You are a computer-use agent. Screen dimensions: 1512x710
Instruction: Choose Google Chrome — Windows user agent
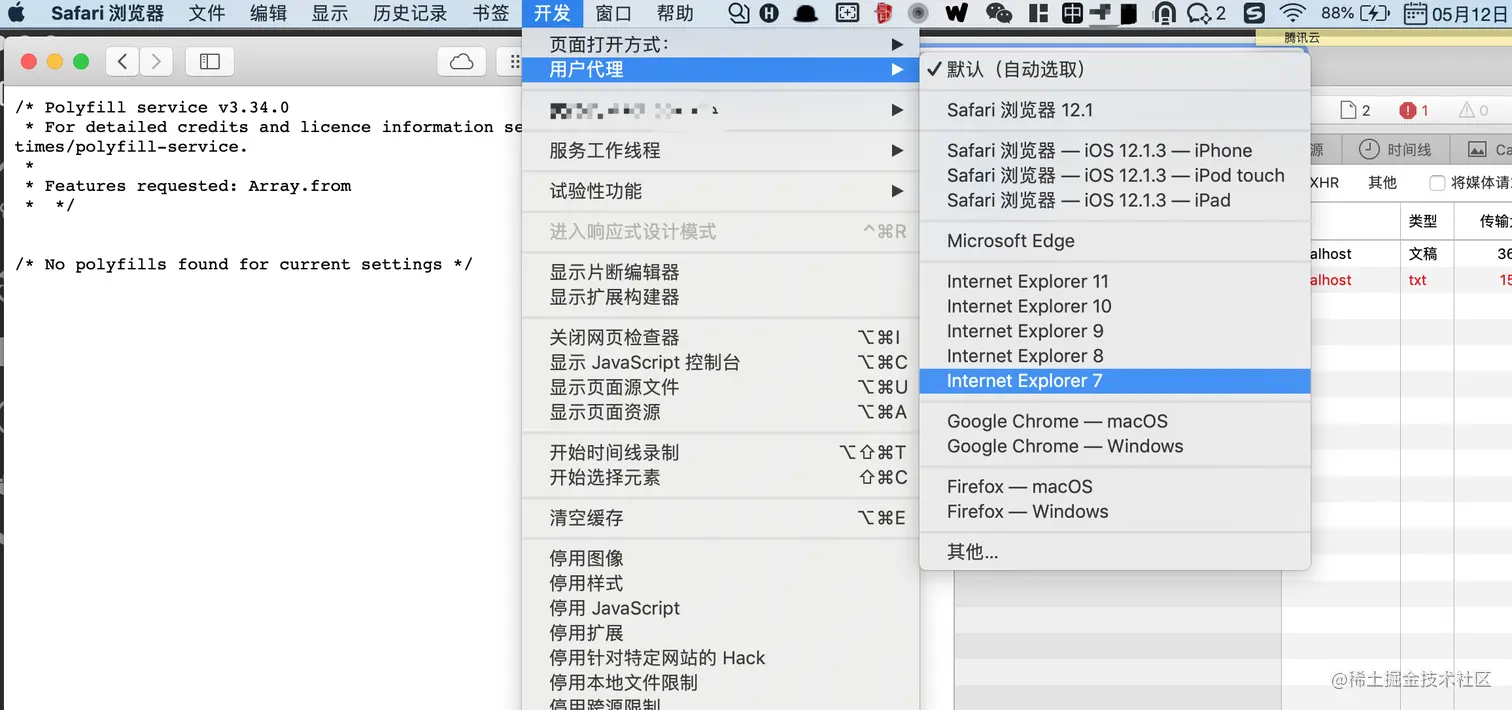[1114, 446]
